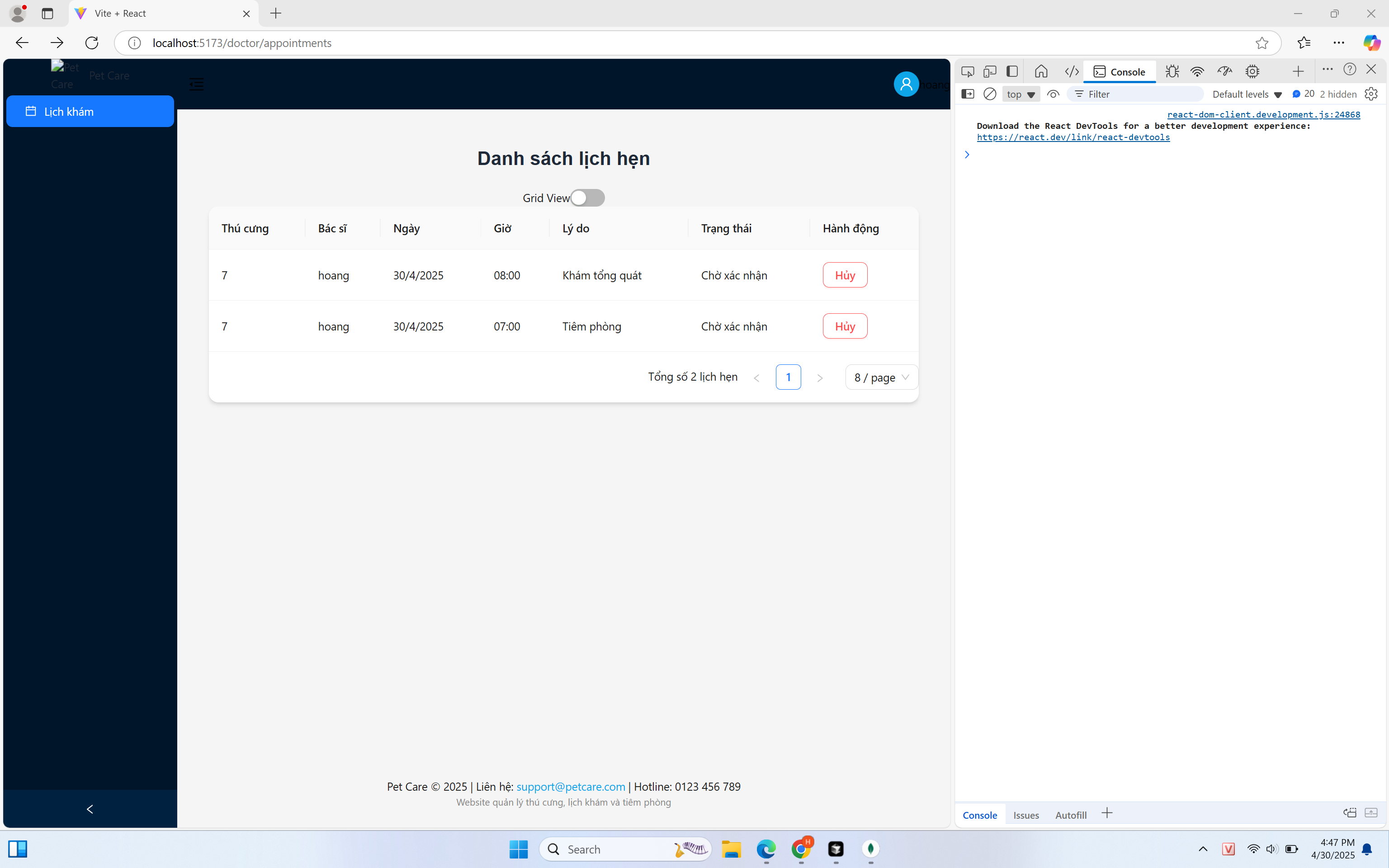Clear the console

tap(989, 94)
